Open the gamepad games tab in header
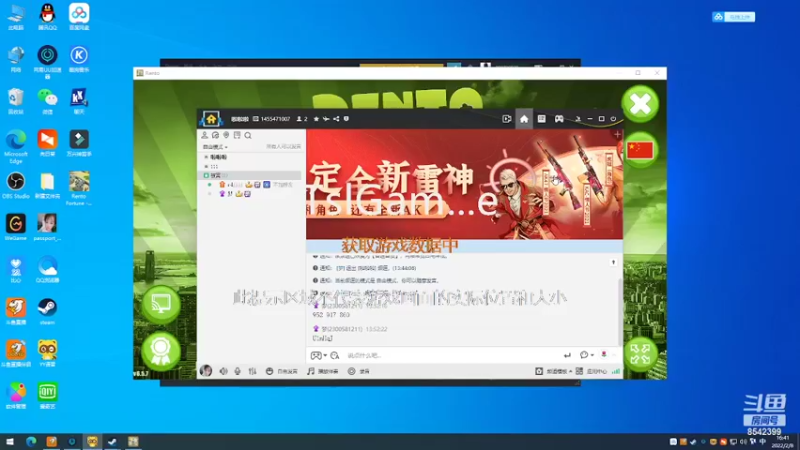The width and height of the screenshot is (800, 450). (x=559, y=119)
